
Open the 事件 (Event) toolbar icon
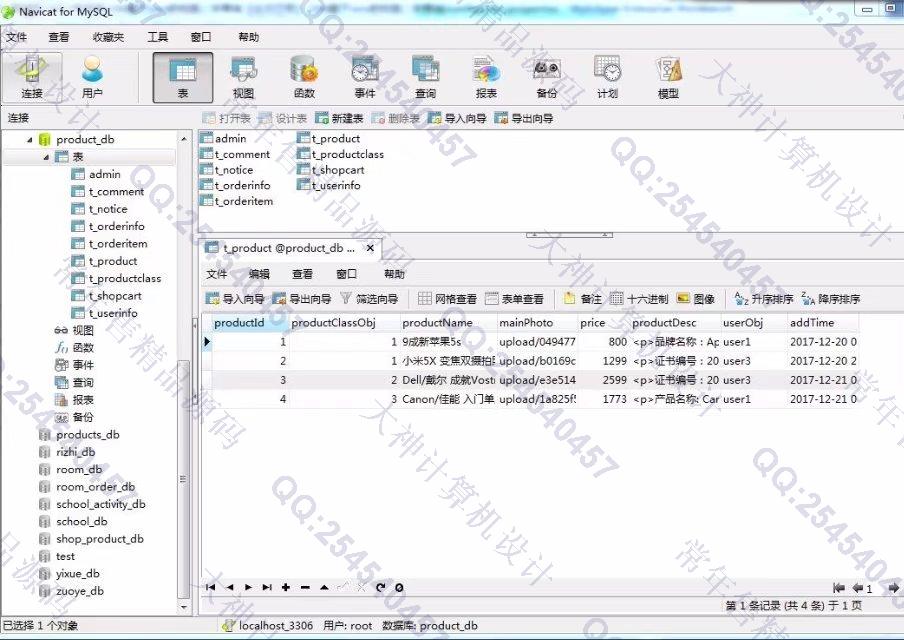[x=364, y=77]
